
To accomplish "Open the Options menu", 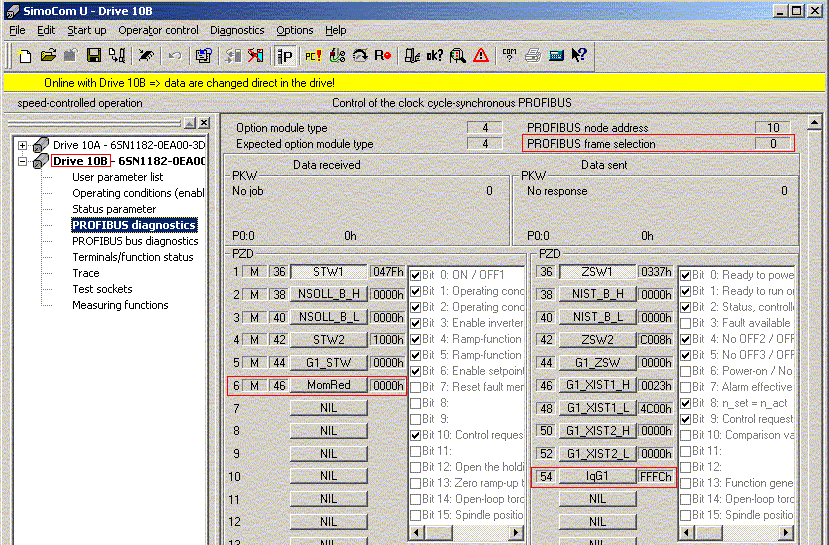I will (294, 30).
